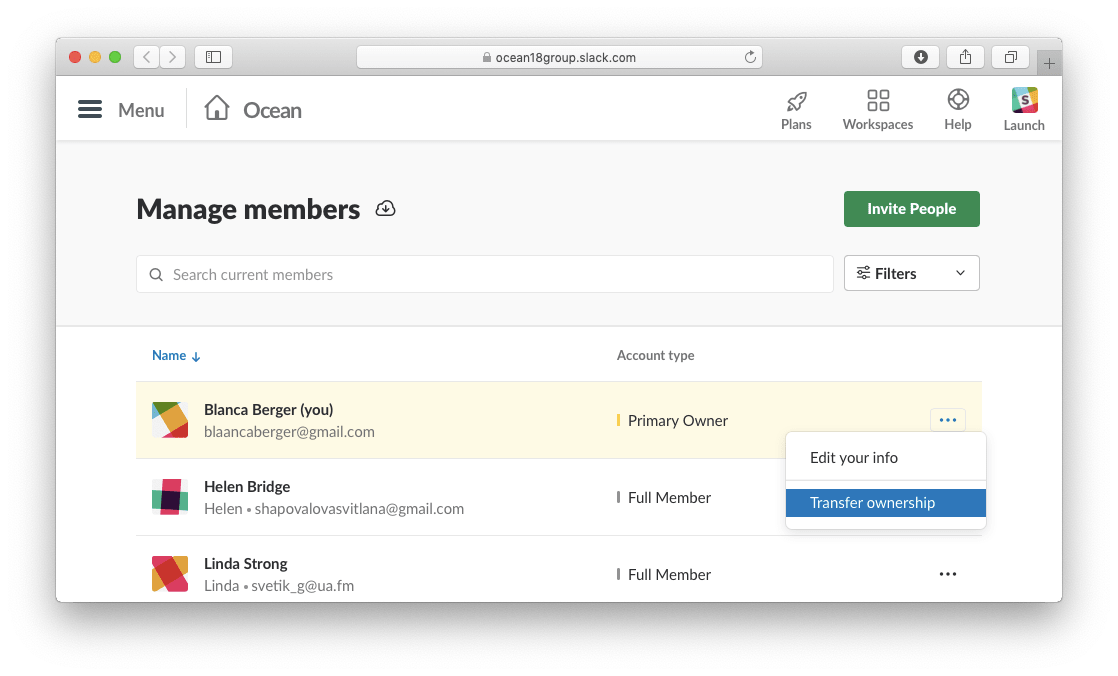Click the Invite People button
Screen dimensions: 1118x676
(x=911, y=208)
